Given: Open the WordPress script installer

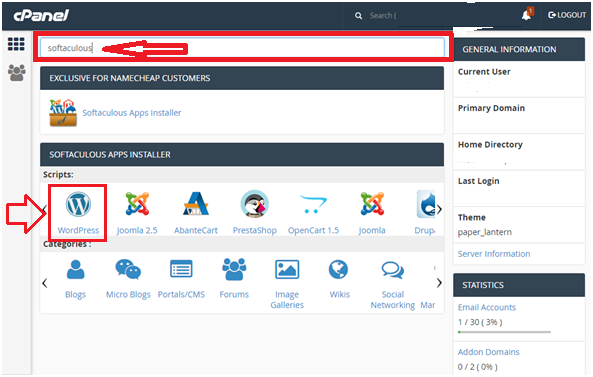Looking at the screenshot, I should pos(78,213).
